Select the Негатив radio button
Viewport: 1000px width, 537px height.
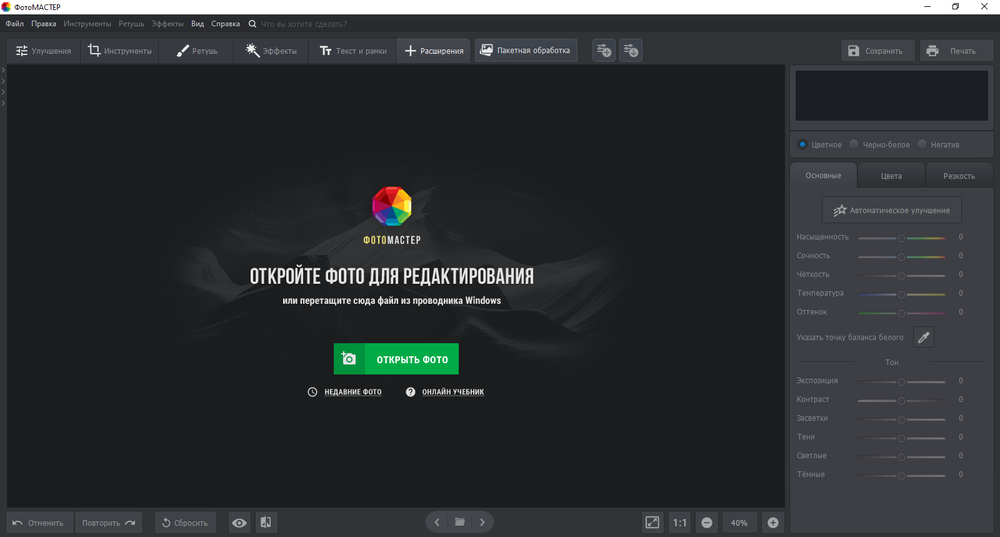(x=922, y=145)
